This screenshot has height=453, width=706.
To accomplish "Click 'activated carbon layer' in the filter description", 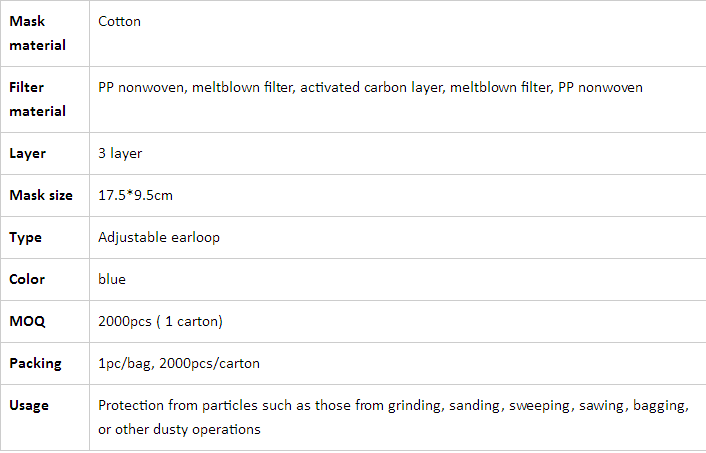I will pyautogui.click(x=373, y=87).
